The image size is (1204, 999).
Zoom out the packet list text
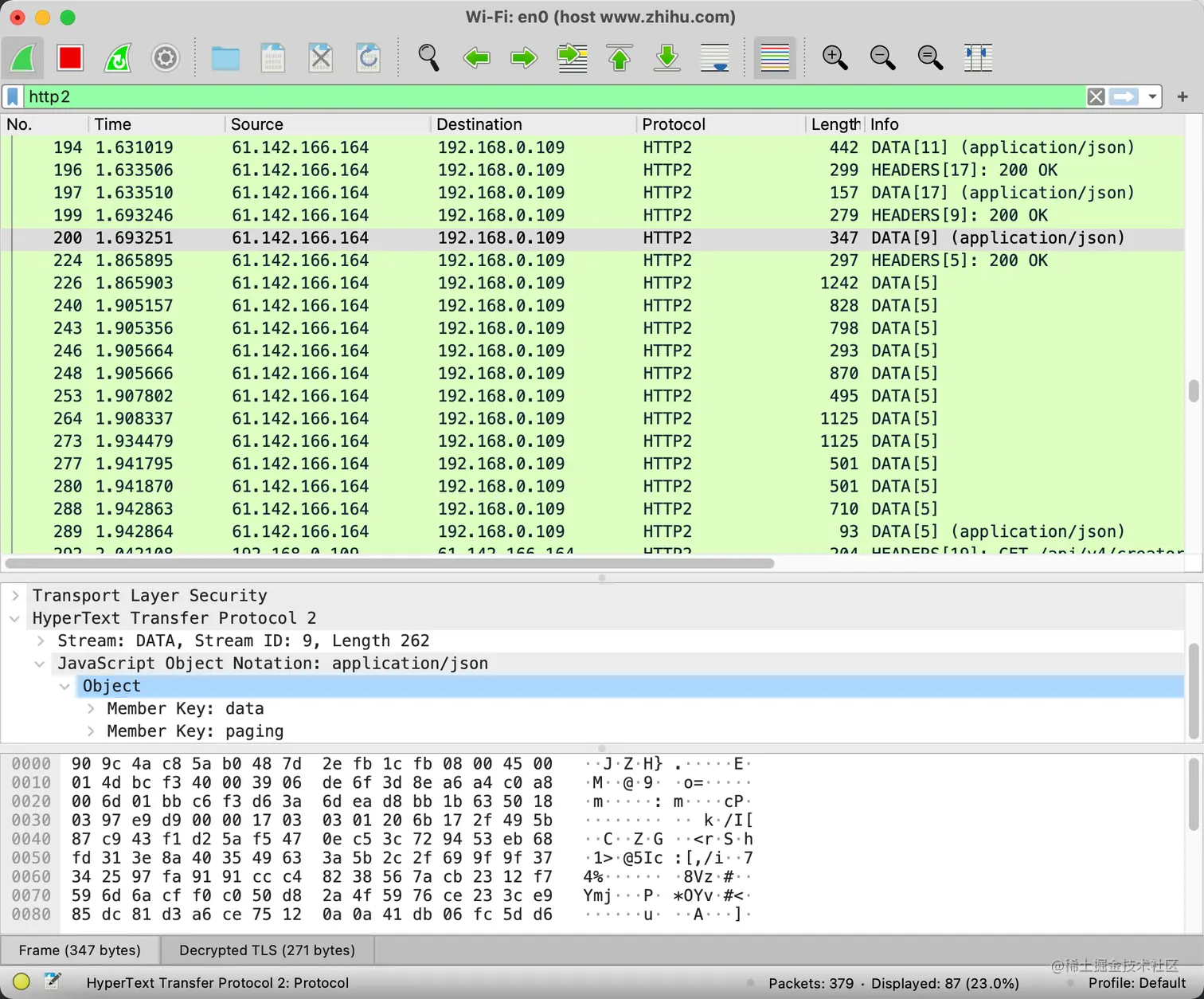point(882,57)
